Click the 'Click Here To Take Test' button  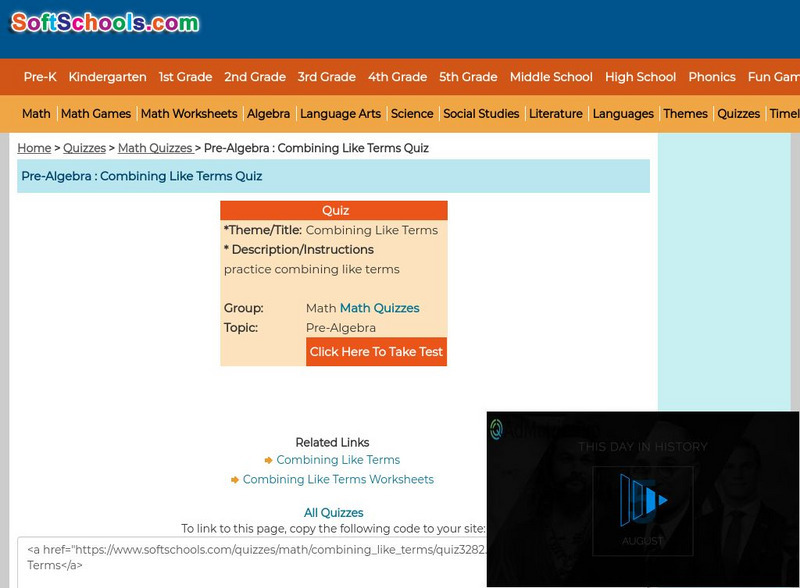[x=377, y=352]
